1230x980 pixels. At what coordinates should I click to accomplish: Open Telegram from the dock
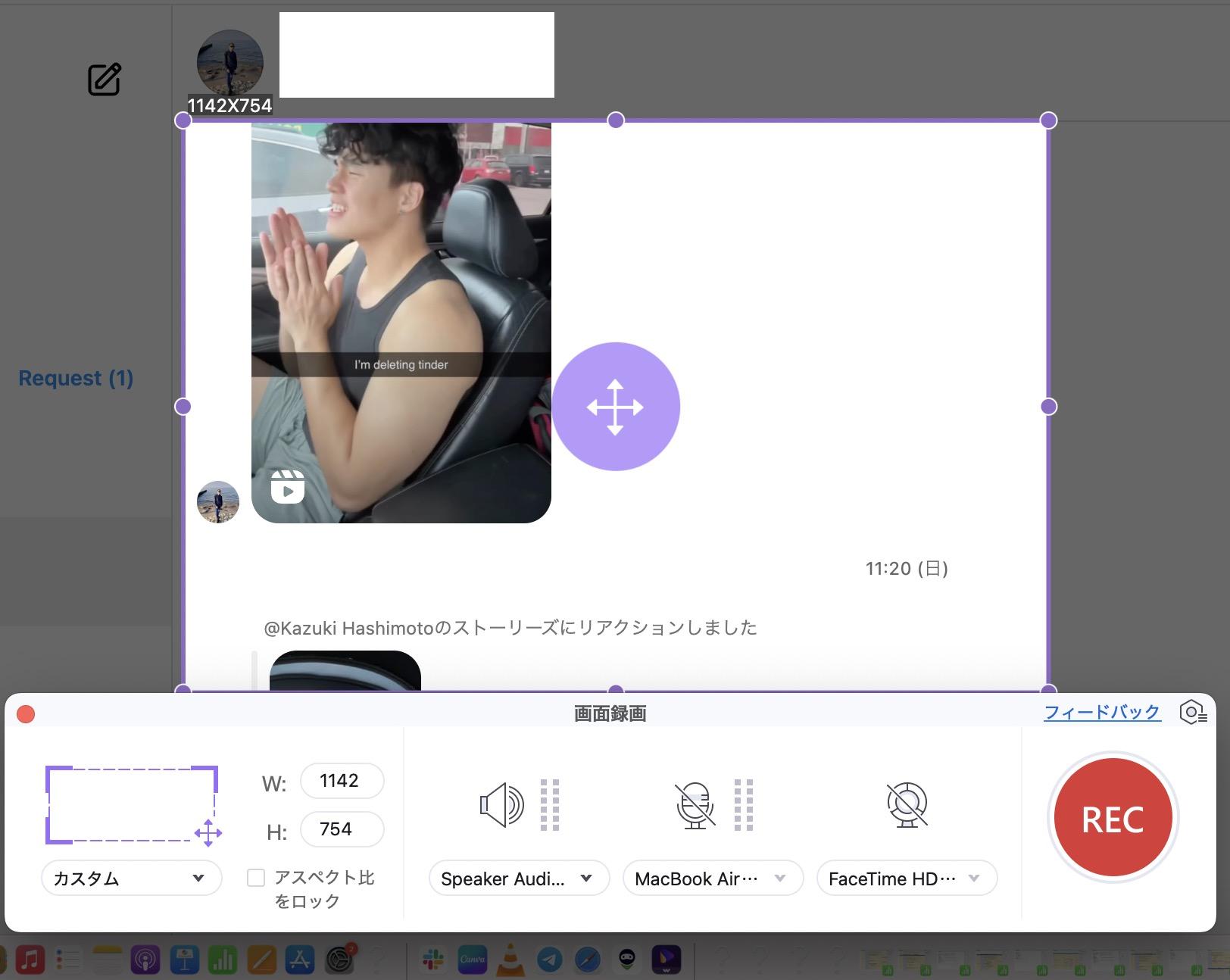pos(550,960)
